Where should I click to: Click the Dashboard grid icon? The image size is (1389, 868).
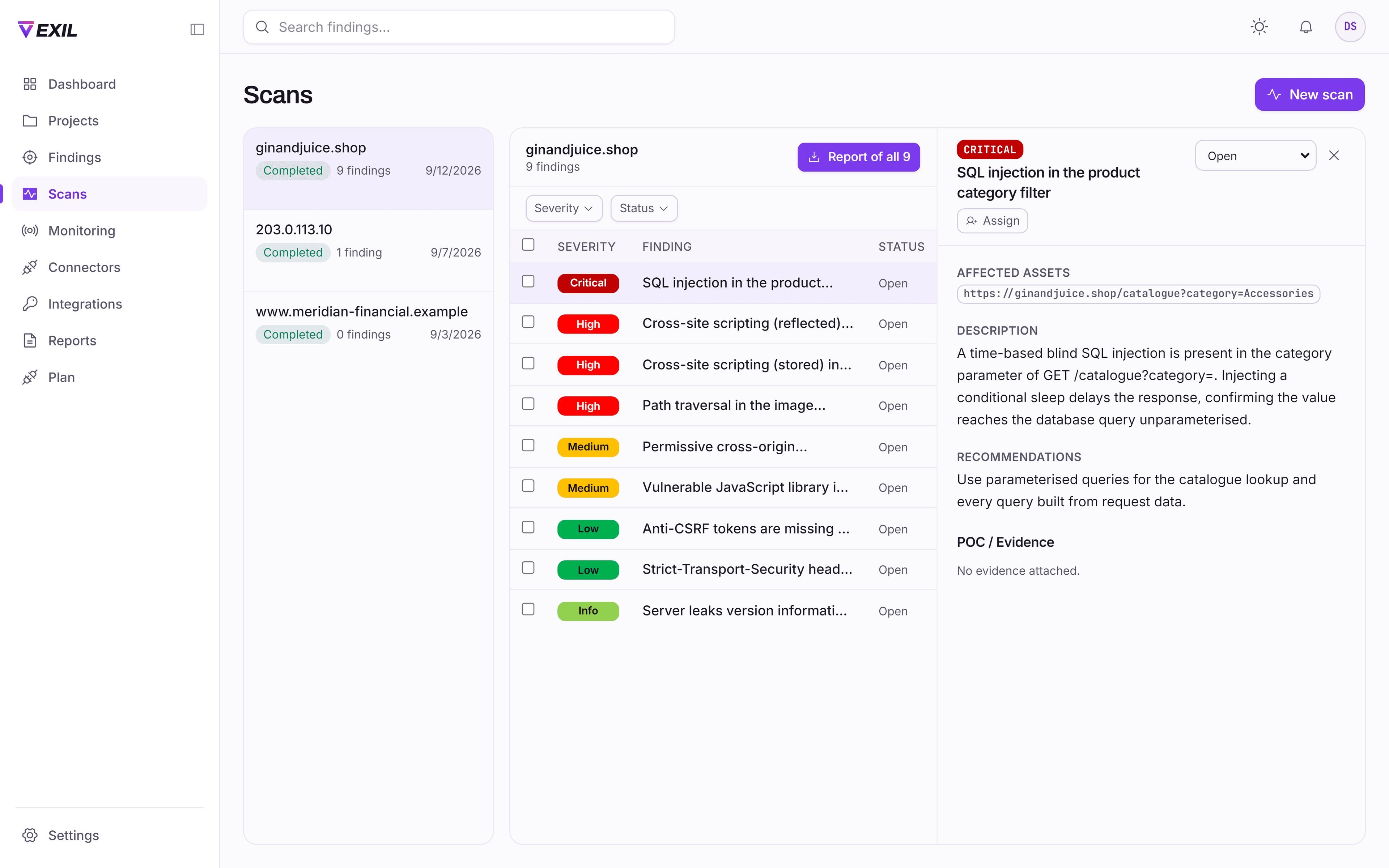[x=30, y=84]
